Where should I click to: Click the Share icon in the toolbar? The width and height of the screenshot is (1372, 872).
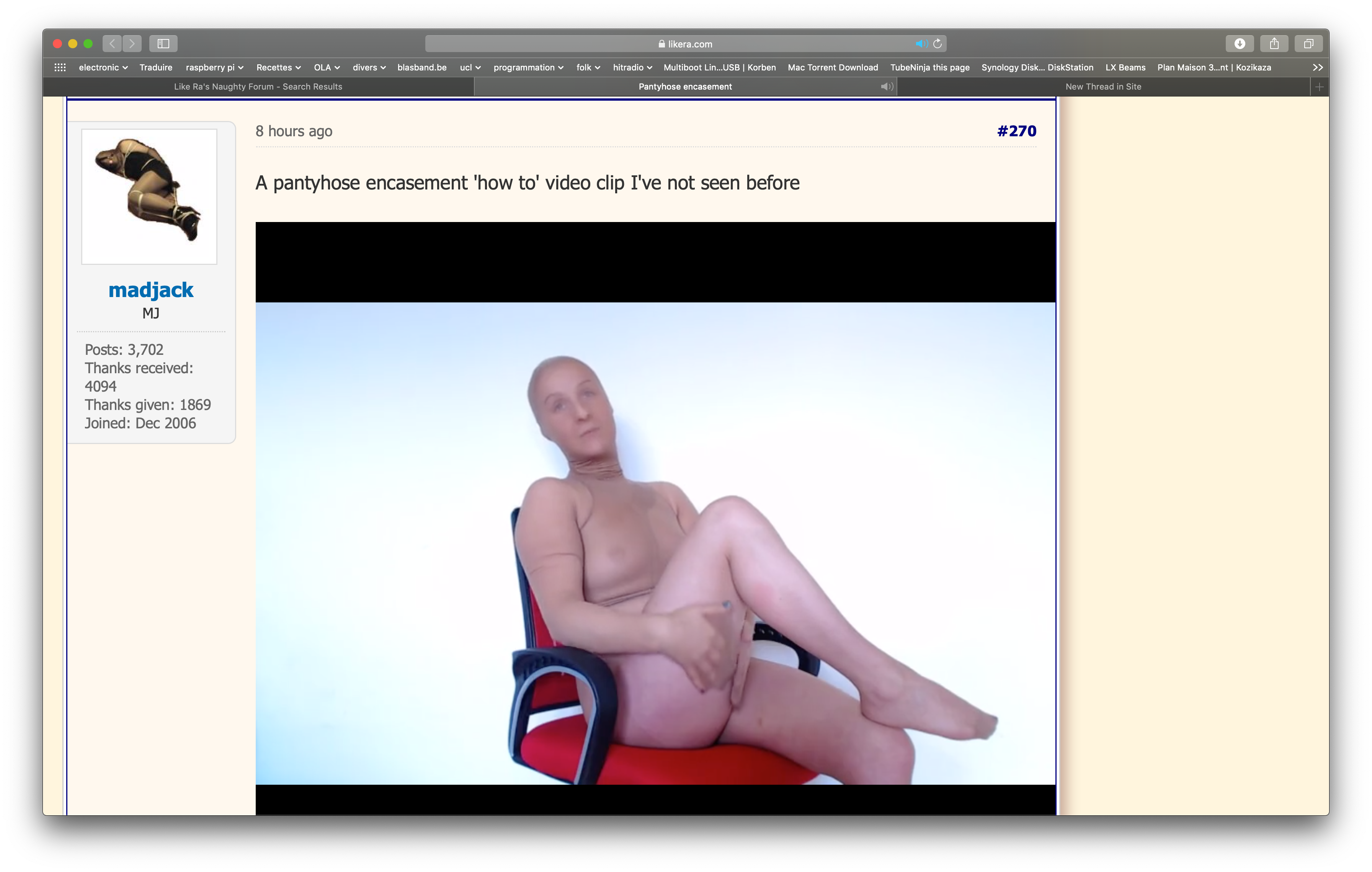[x=1274, y=43]
